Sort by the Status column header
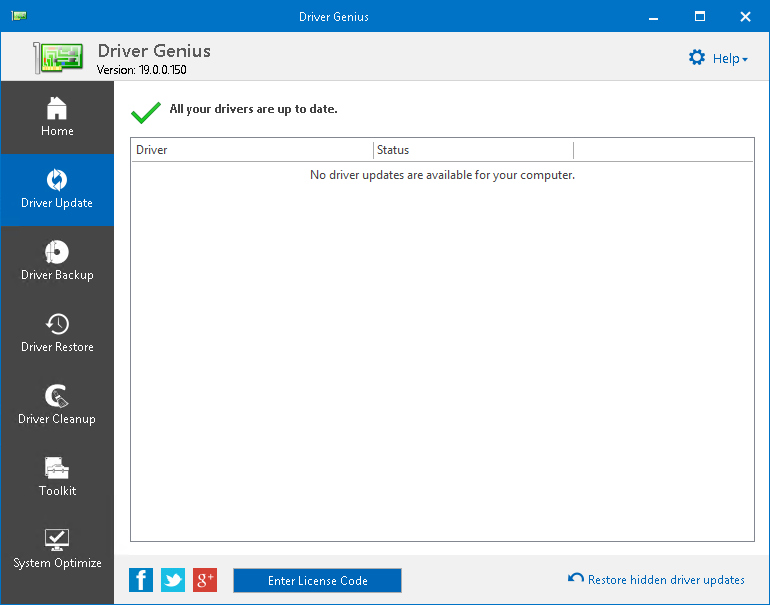 point(473,150)
